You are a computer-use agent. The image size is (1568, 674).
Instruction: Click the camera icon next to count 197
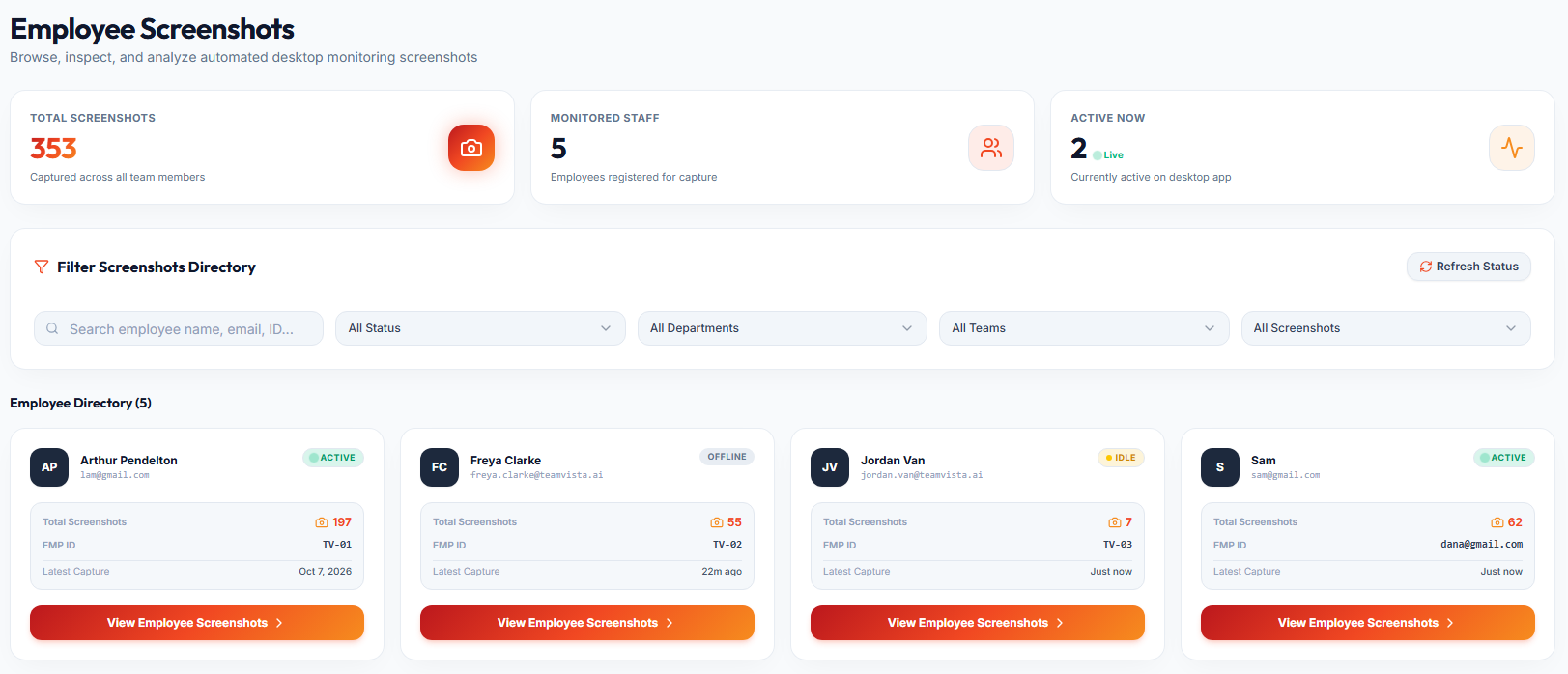[x=322, y=522]
